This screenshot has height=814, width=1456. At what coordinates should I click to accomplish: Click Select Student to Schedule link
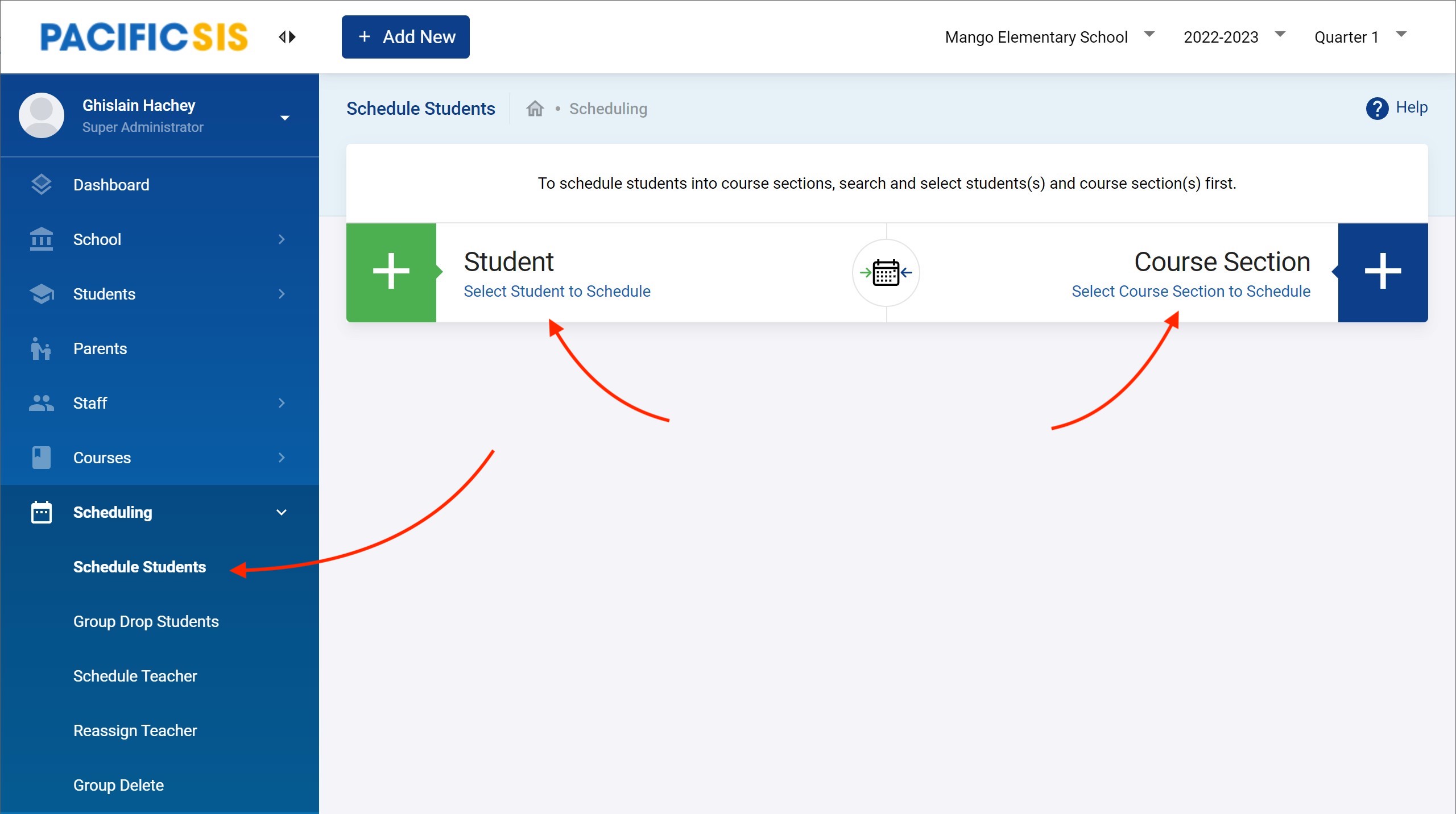coord(557,291)
